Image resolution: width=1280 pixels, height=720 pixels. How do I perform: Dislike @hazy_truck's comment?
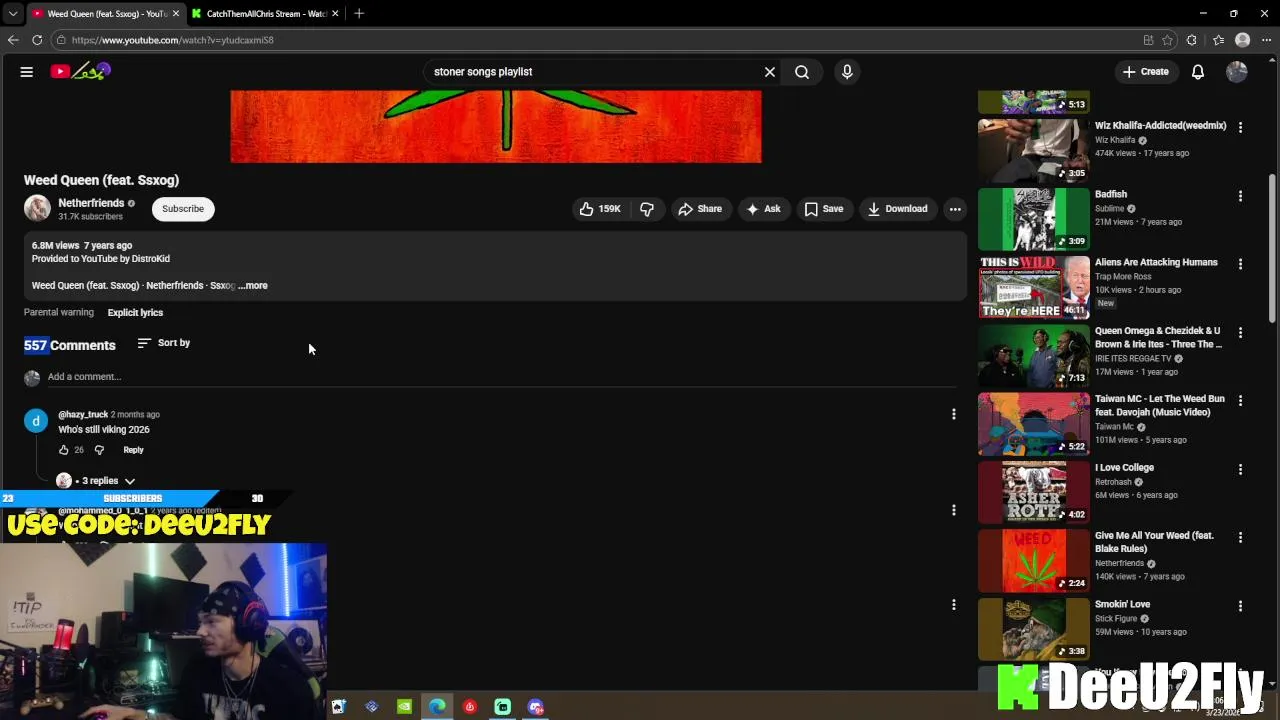tap(99, 450)
